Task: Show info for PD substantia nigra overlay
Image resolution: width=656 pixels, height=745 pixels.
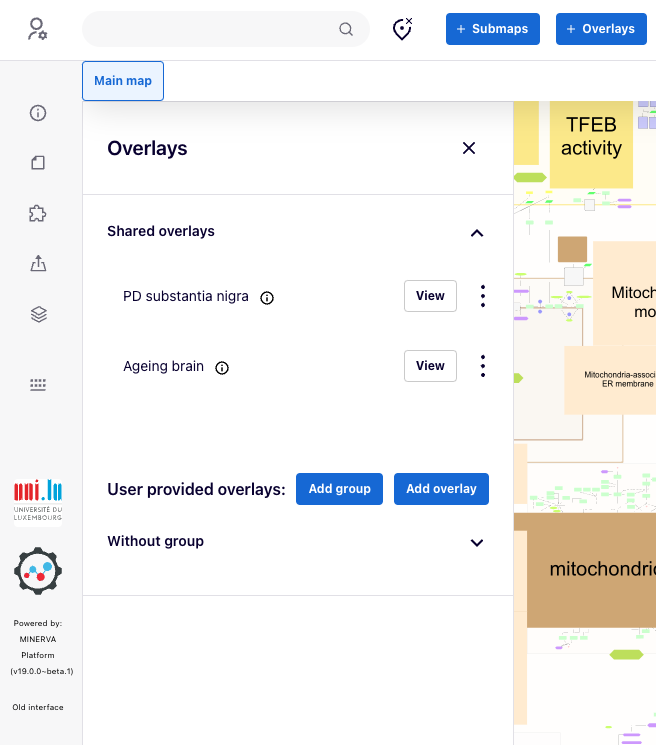Action: click(267, 297)
